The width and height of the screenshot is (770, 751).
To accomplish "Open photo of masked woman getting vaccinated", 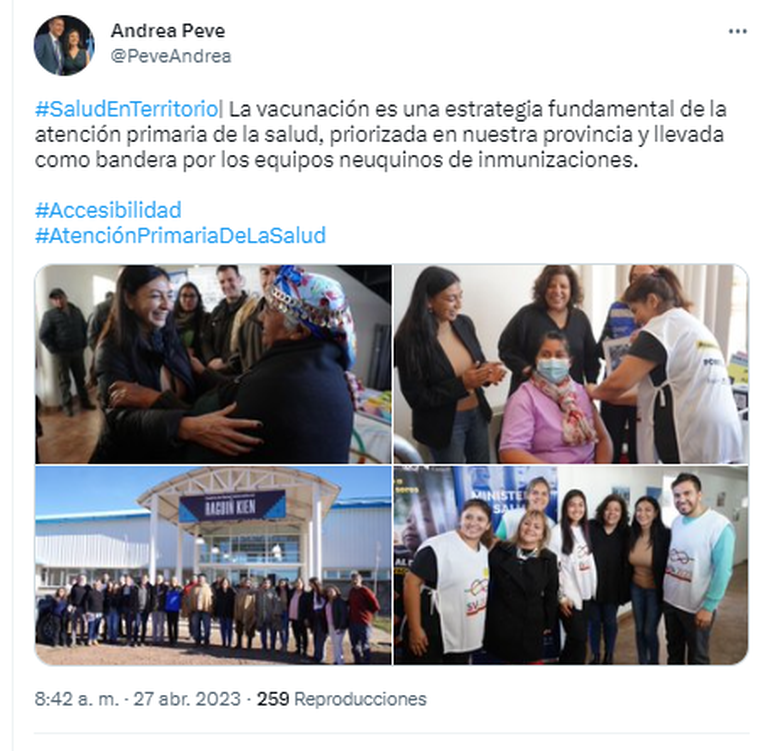I will click(571, 364).
